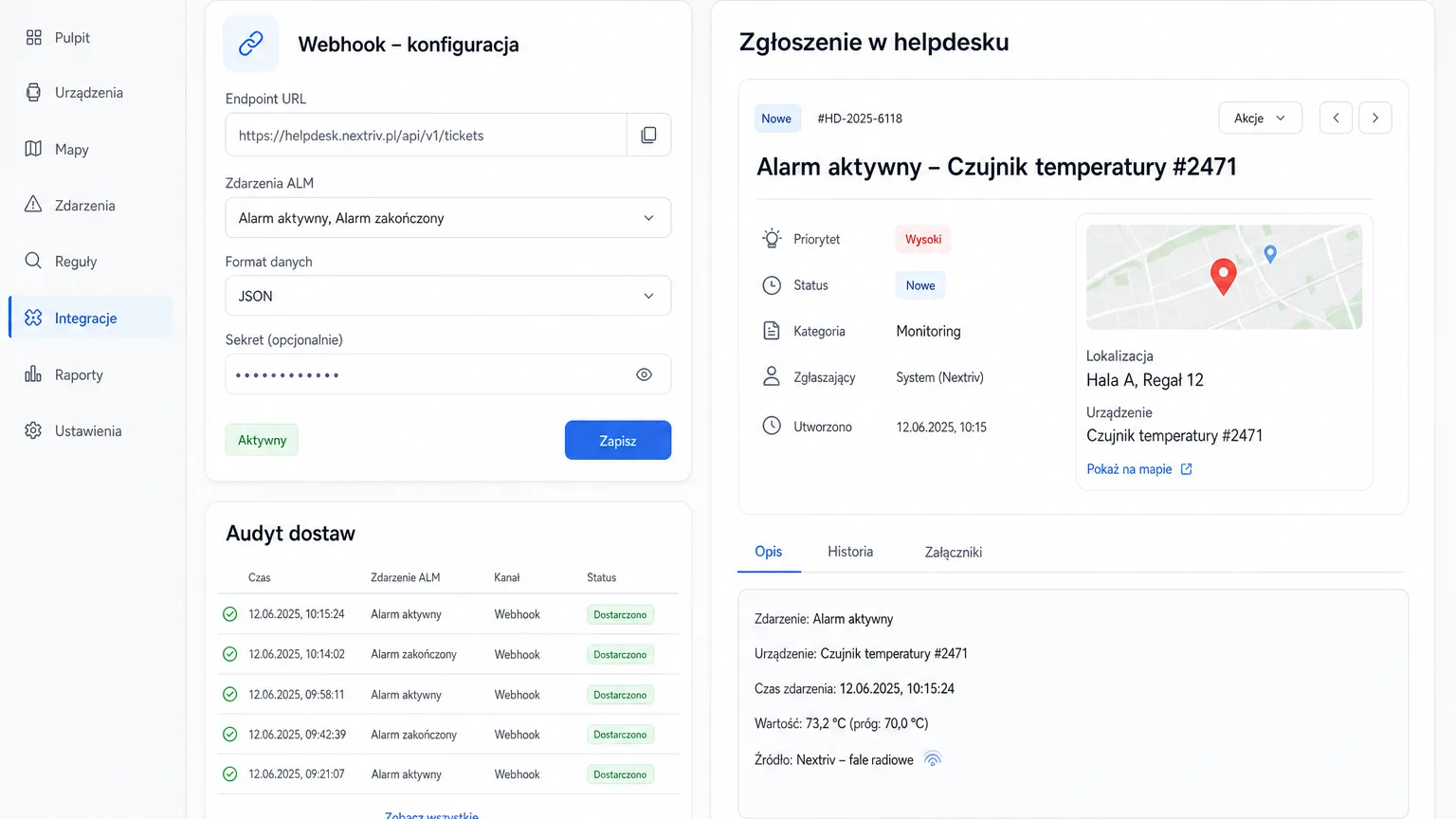Click the Nowe status value badge
Viewport: 1456px width, 819px height.
920,285
